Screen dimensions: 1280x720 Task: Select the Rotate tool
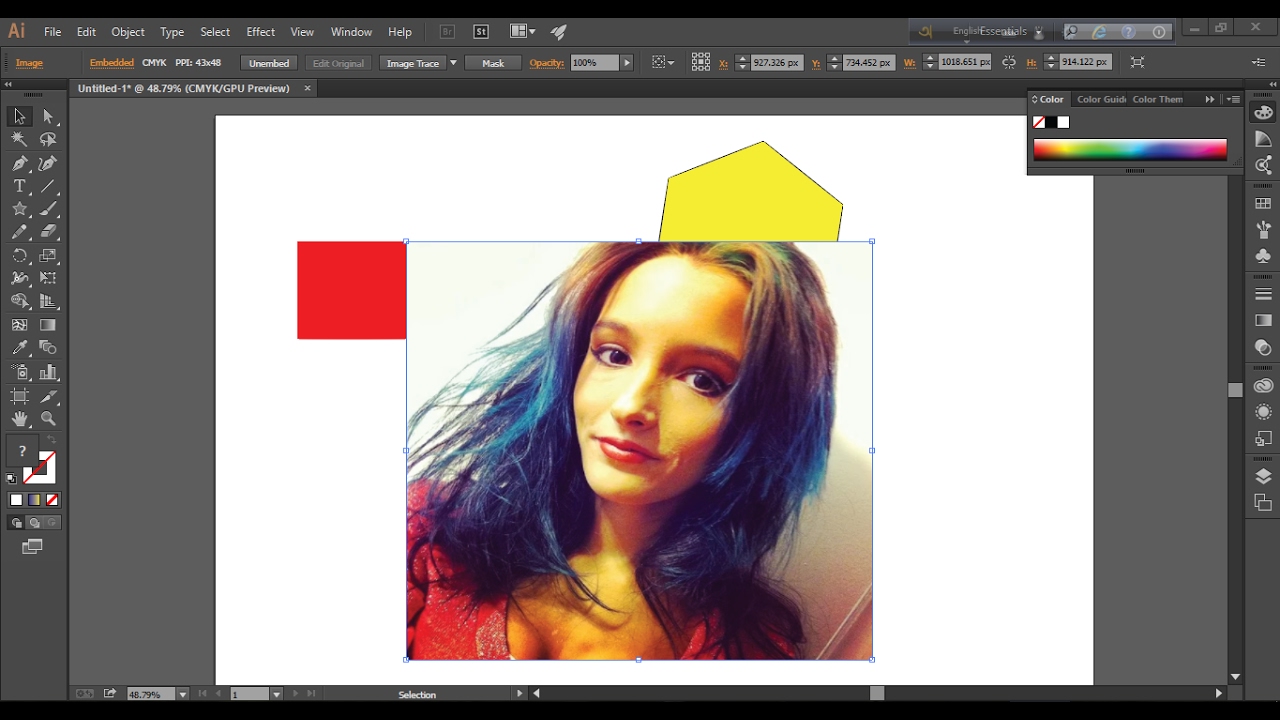[x=19, y=255]
